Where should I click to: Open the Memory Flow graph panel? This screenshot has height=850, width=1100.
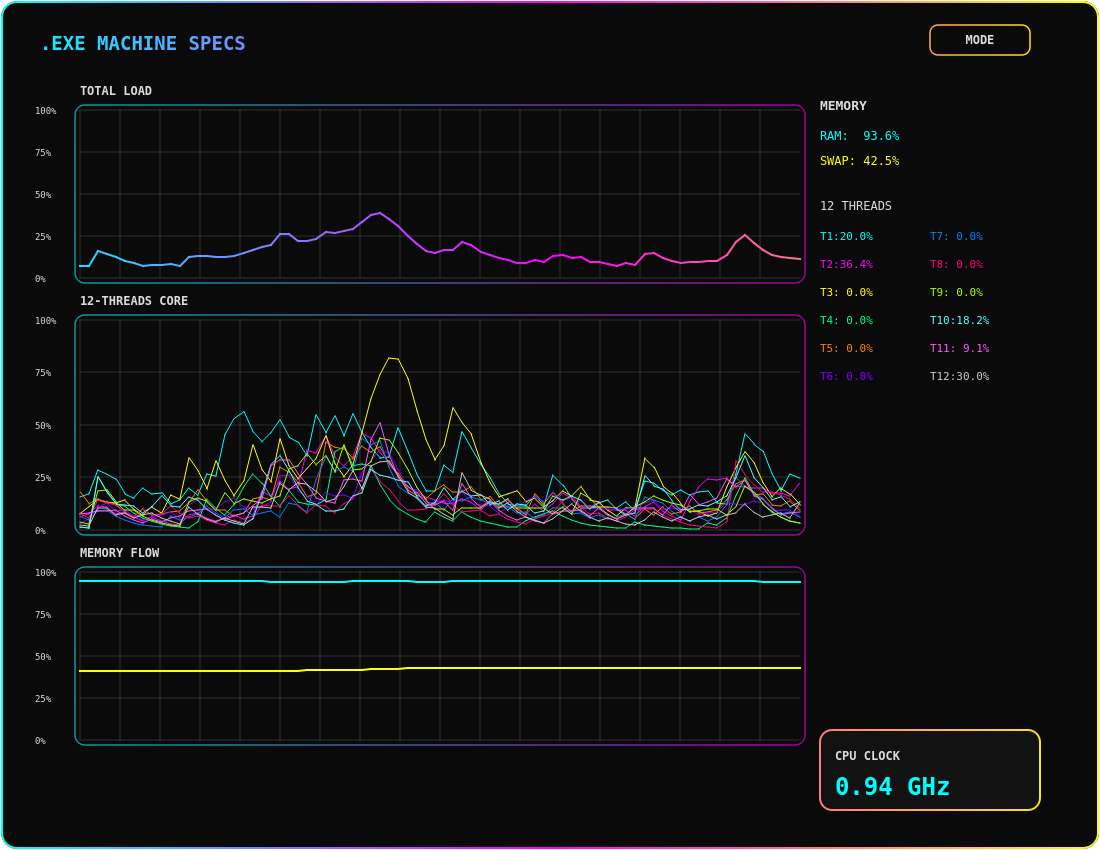(440, 656)
